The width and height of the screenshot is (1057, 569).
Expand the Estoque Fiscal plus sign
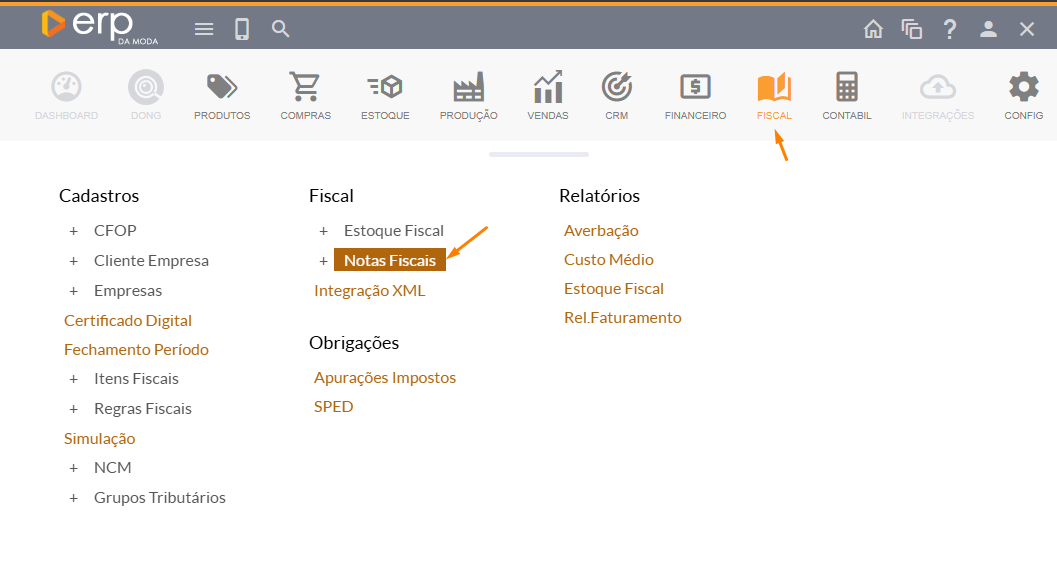pyautogui.click(x=323, y=231)
